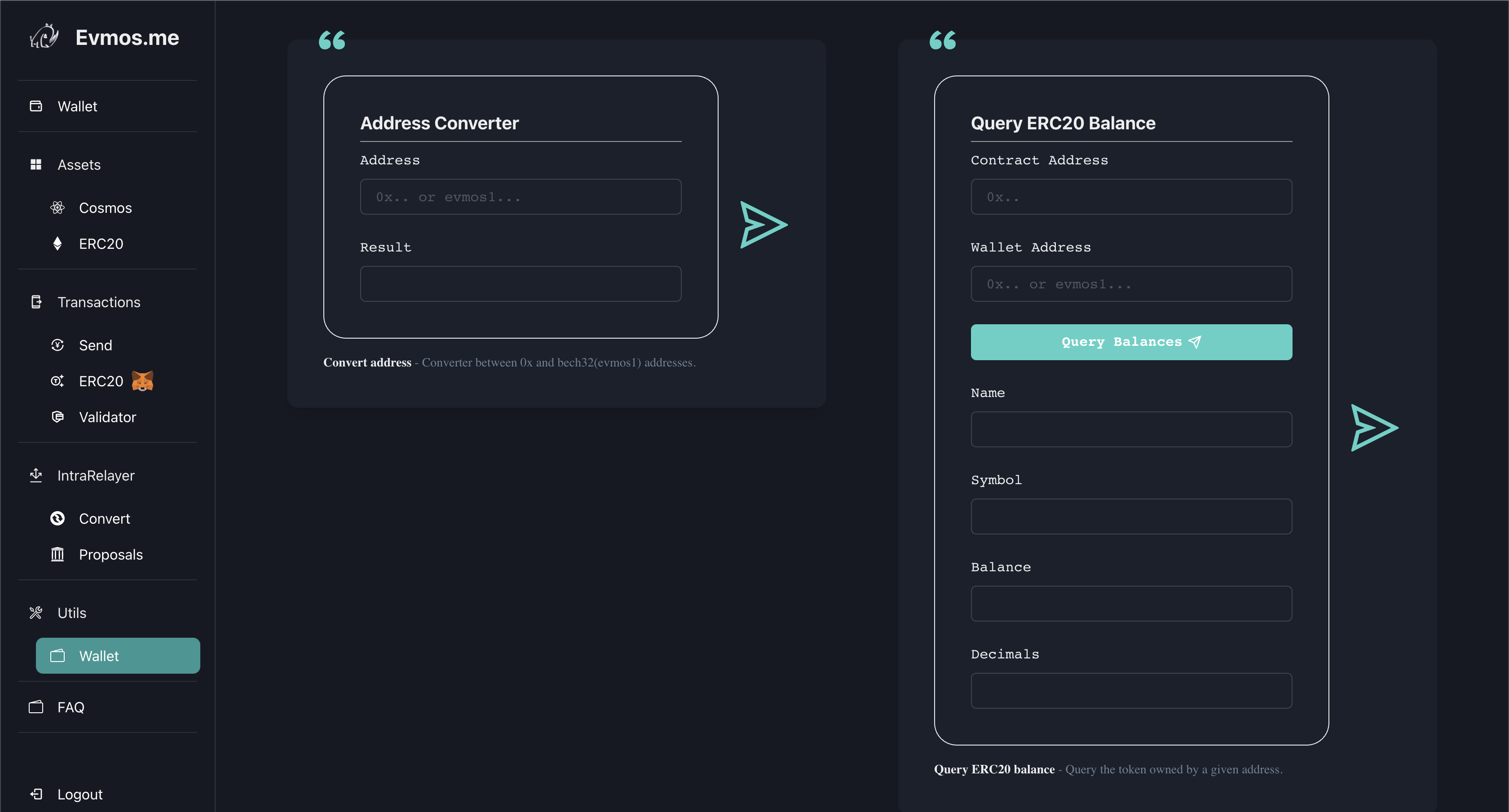Click the MetaMask fox icon beside ERC20
This screenshot has width=1509, height=812.
pos(142,381)
